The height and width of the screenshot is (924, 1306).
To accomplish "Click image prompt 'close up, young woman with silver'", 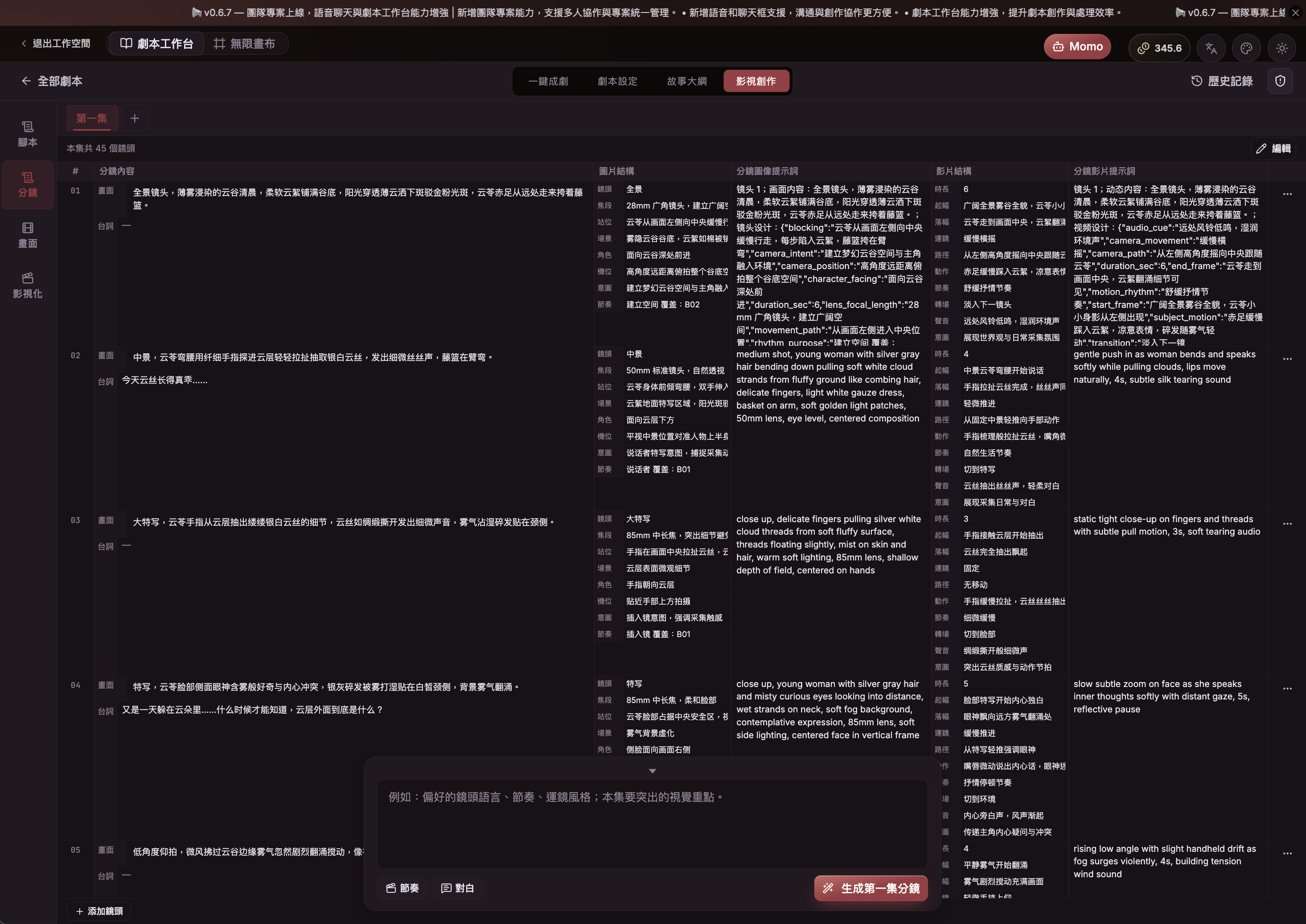I will pos(830,710).
